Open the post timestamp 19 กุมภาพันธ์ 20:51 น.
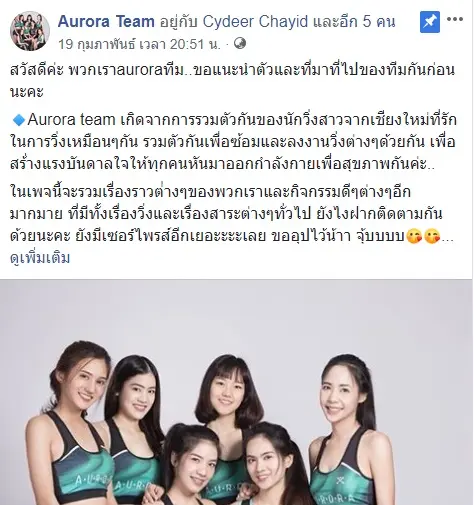 click(x=140, y=44)
